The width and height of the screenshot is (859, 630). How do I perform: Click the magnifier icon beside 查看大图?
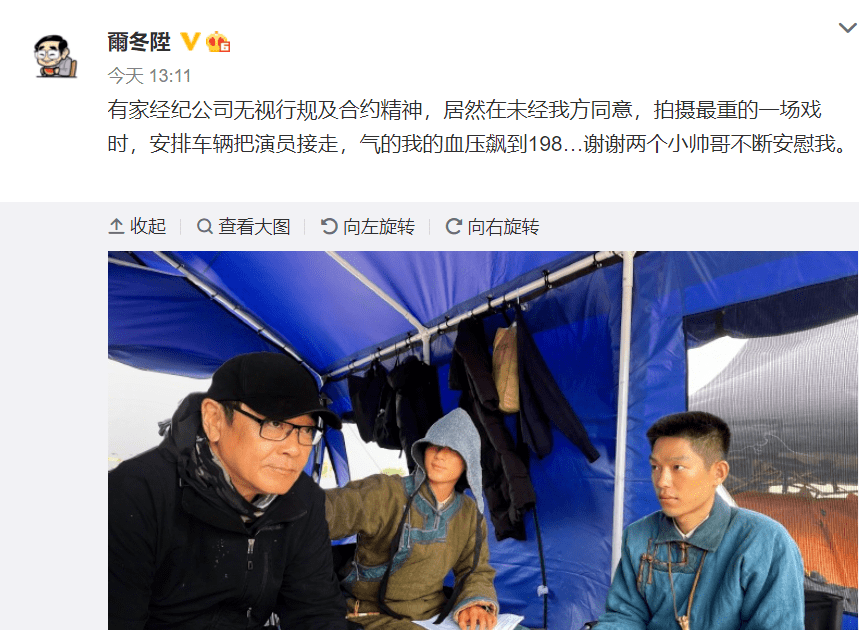204,226
